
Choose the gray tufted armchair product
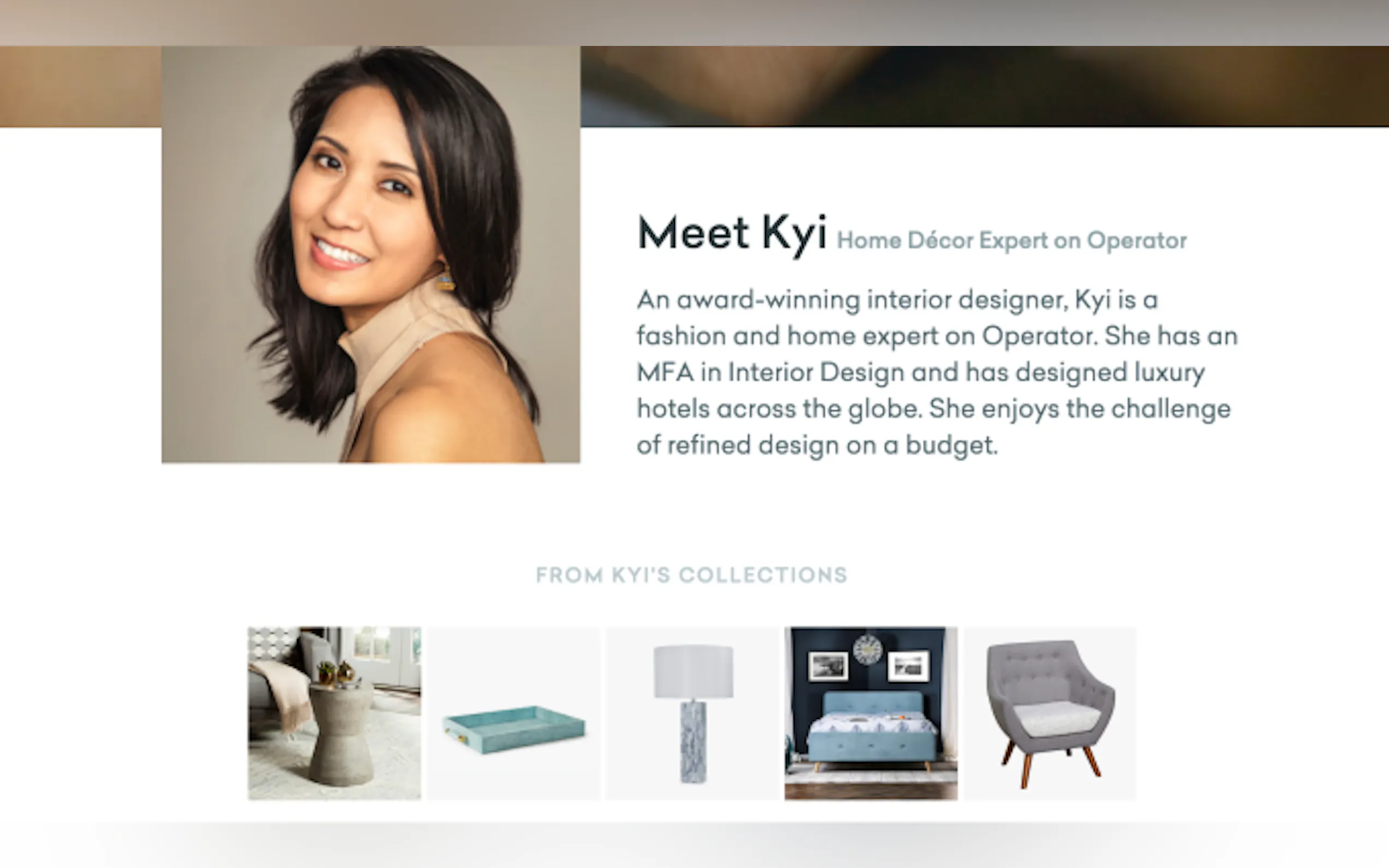[x=1050, y=713]
